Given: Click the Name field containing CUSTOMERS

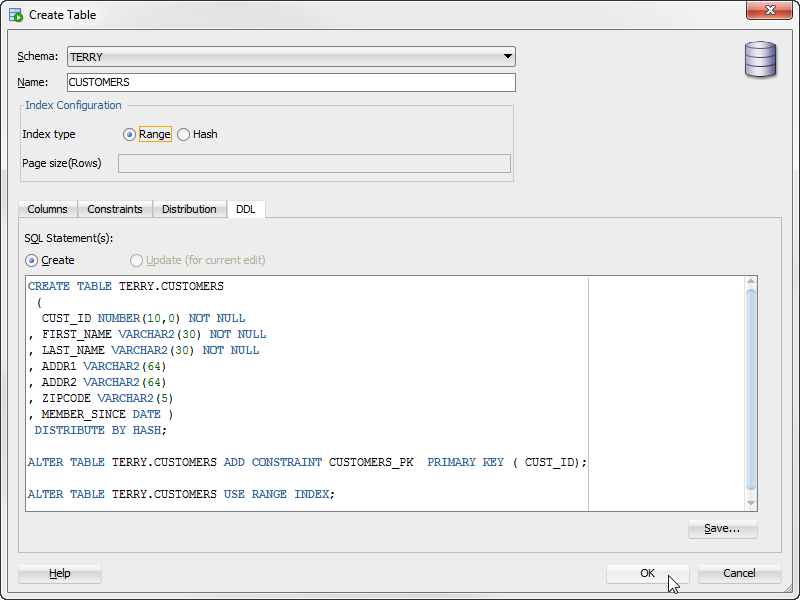Looking at the screenshot, I should point(291,83).
